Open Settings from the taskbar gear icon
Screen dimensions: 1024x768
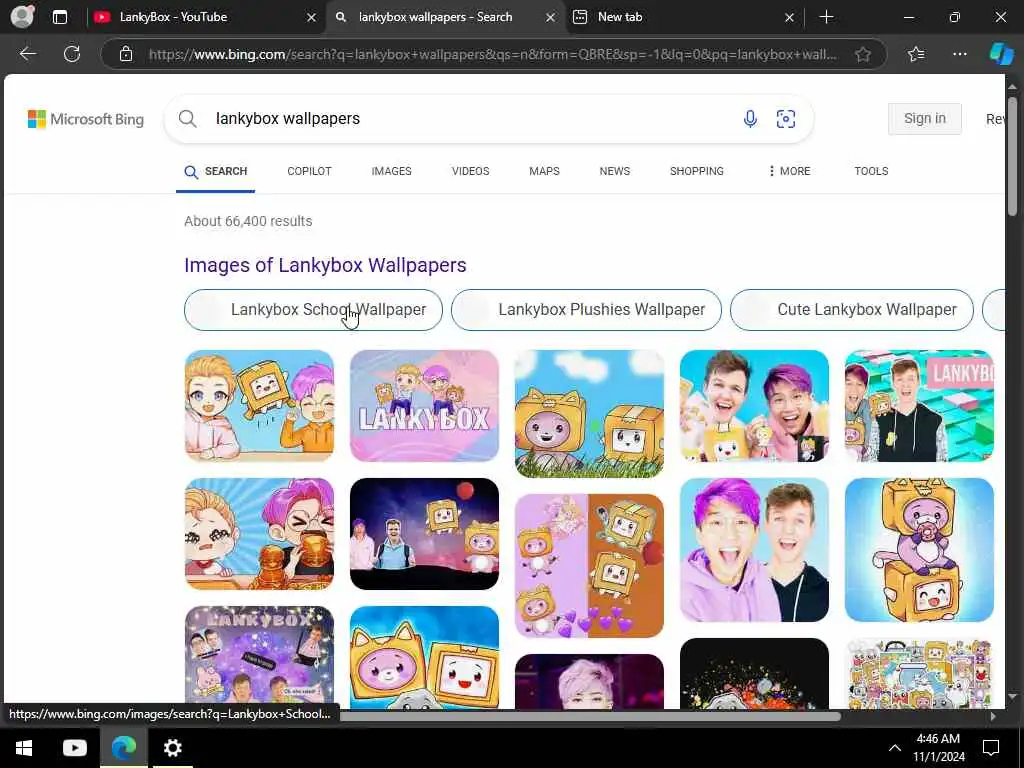coord(172,748)
